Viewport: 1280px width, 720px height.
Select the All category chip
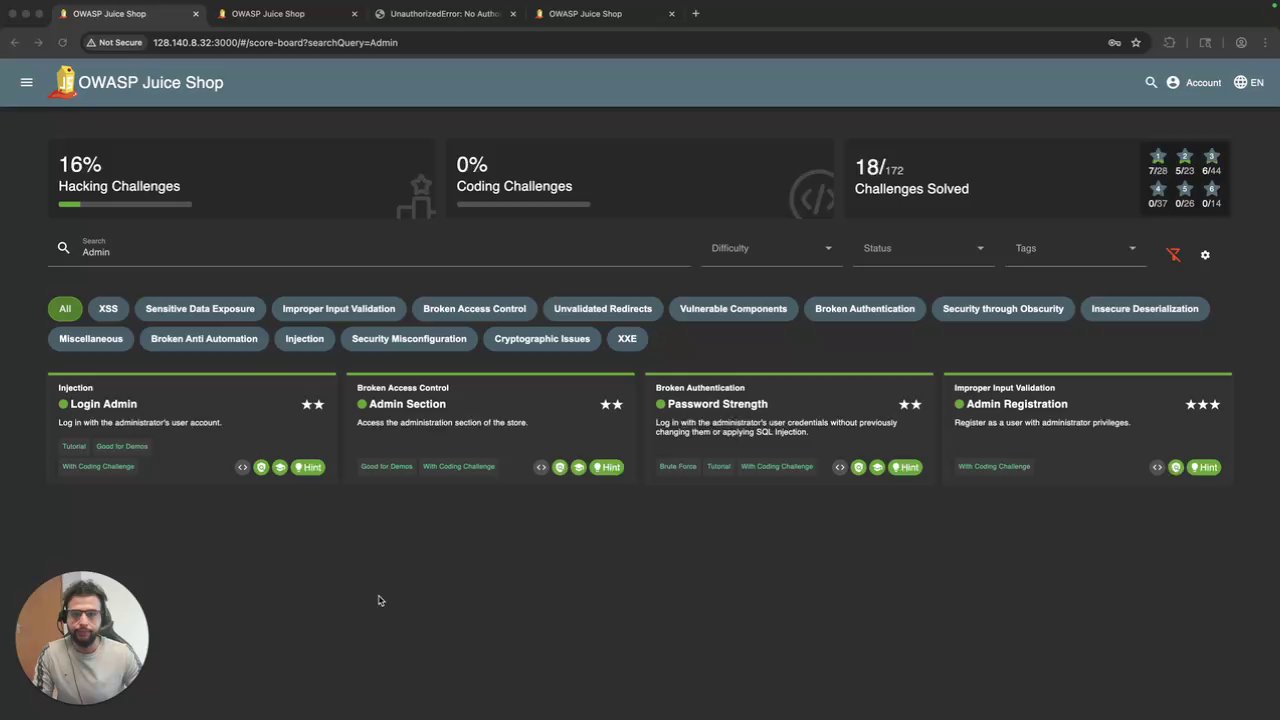[65, 309]
